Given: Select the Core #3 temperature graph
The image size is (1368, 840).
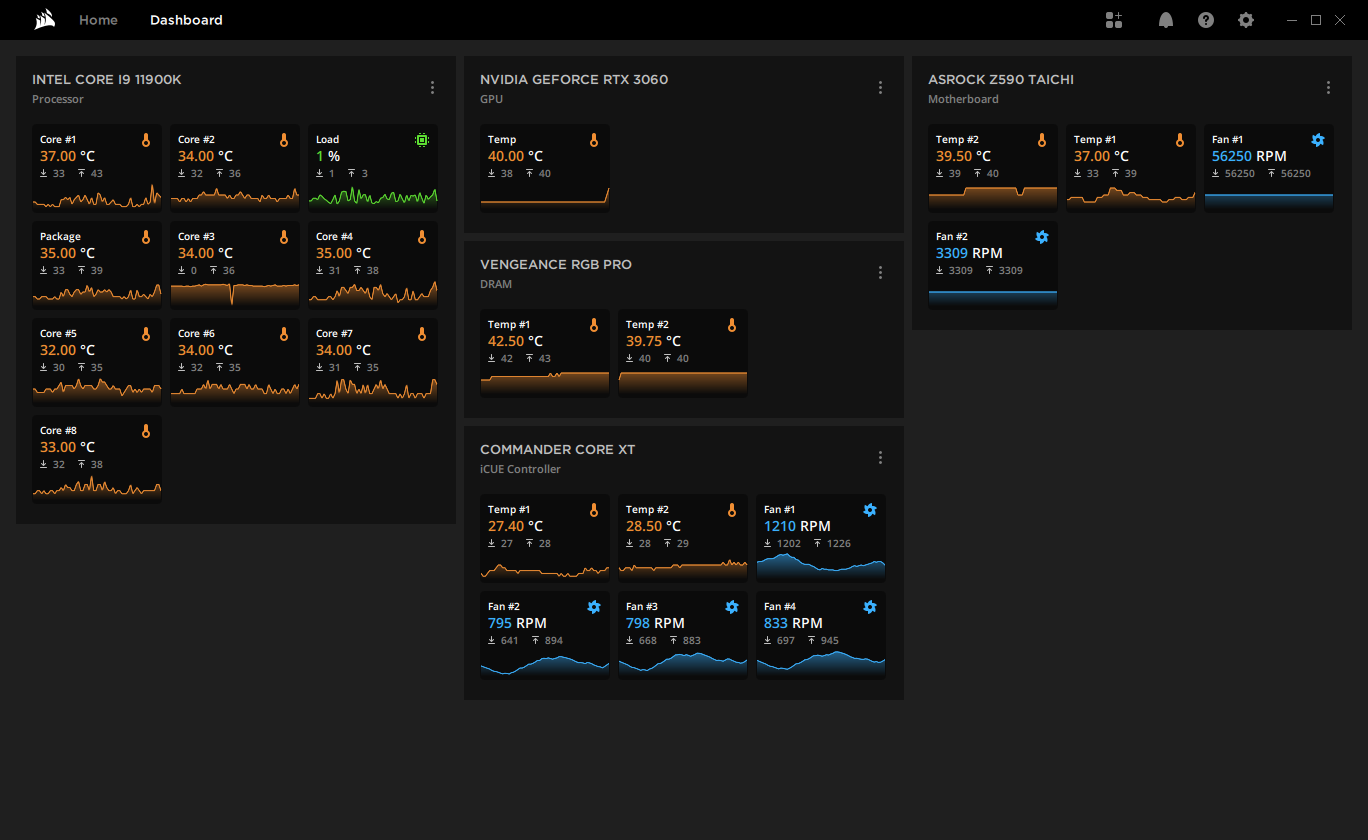Looking at the screenshot, I should pyautogui.click(x=235, y=293).
